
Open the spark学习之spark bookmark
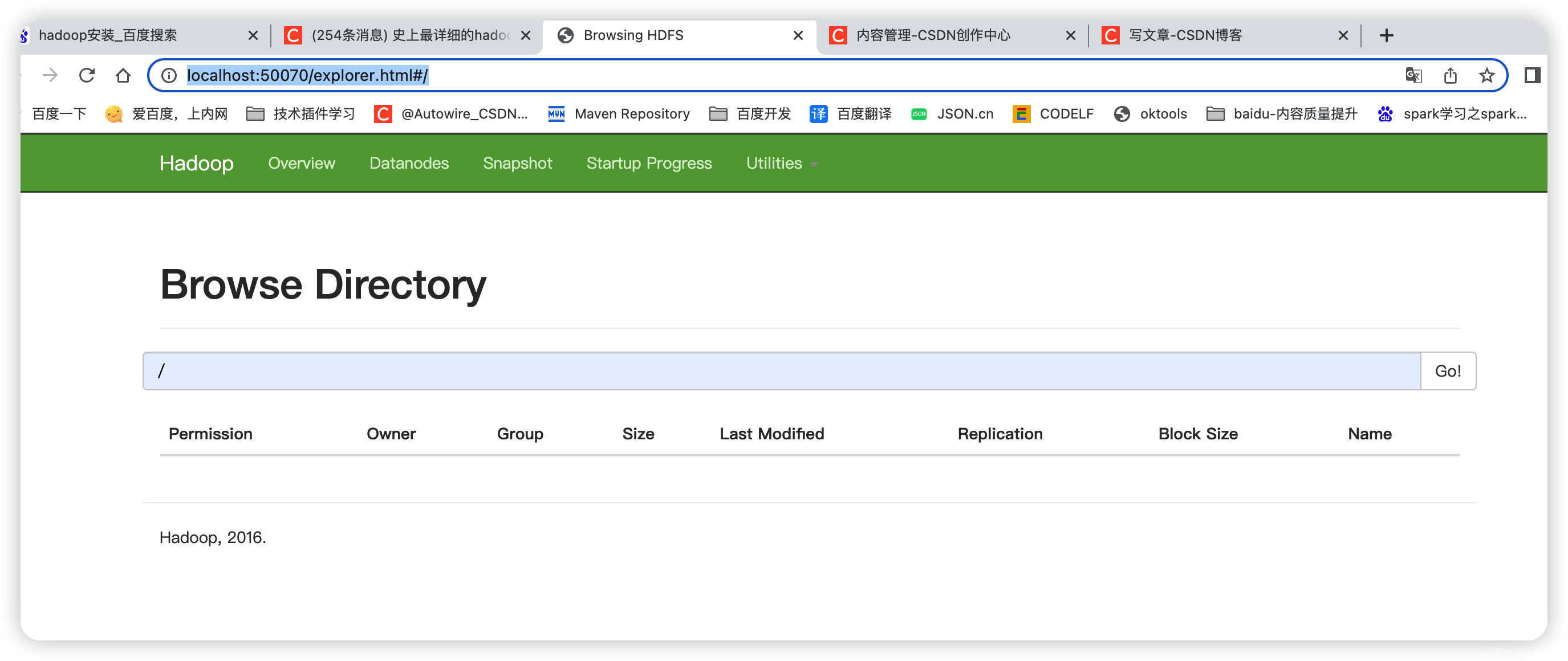click(1452, 114)
